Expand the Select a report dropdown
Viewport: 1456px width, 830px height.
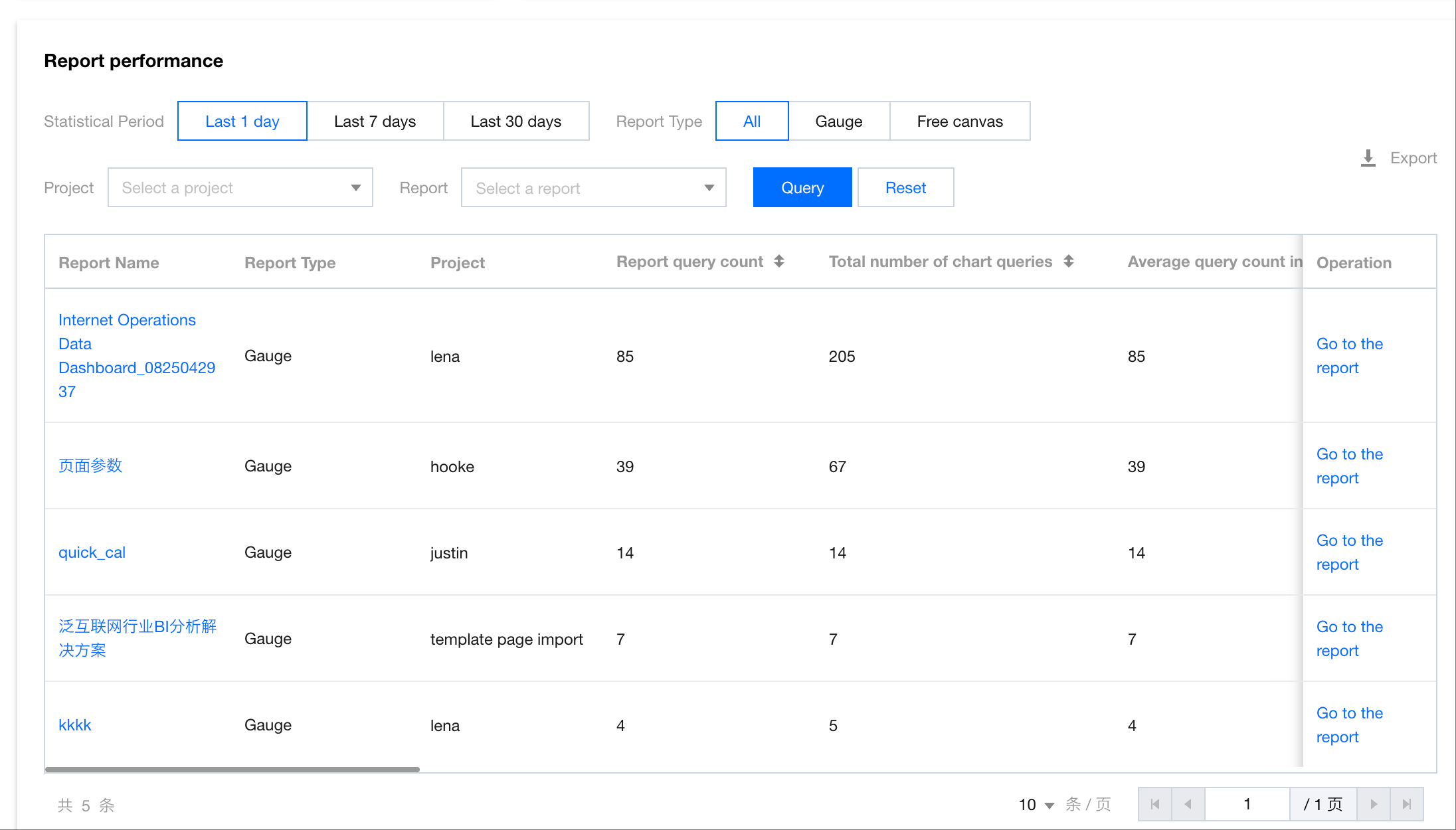pyautogui.click(x=593, y=188)
